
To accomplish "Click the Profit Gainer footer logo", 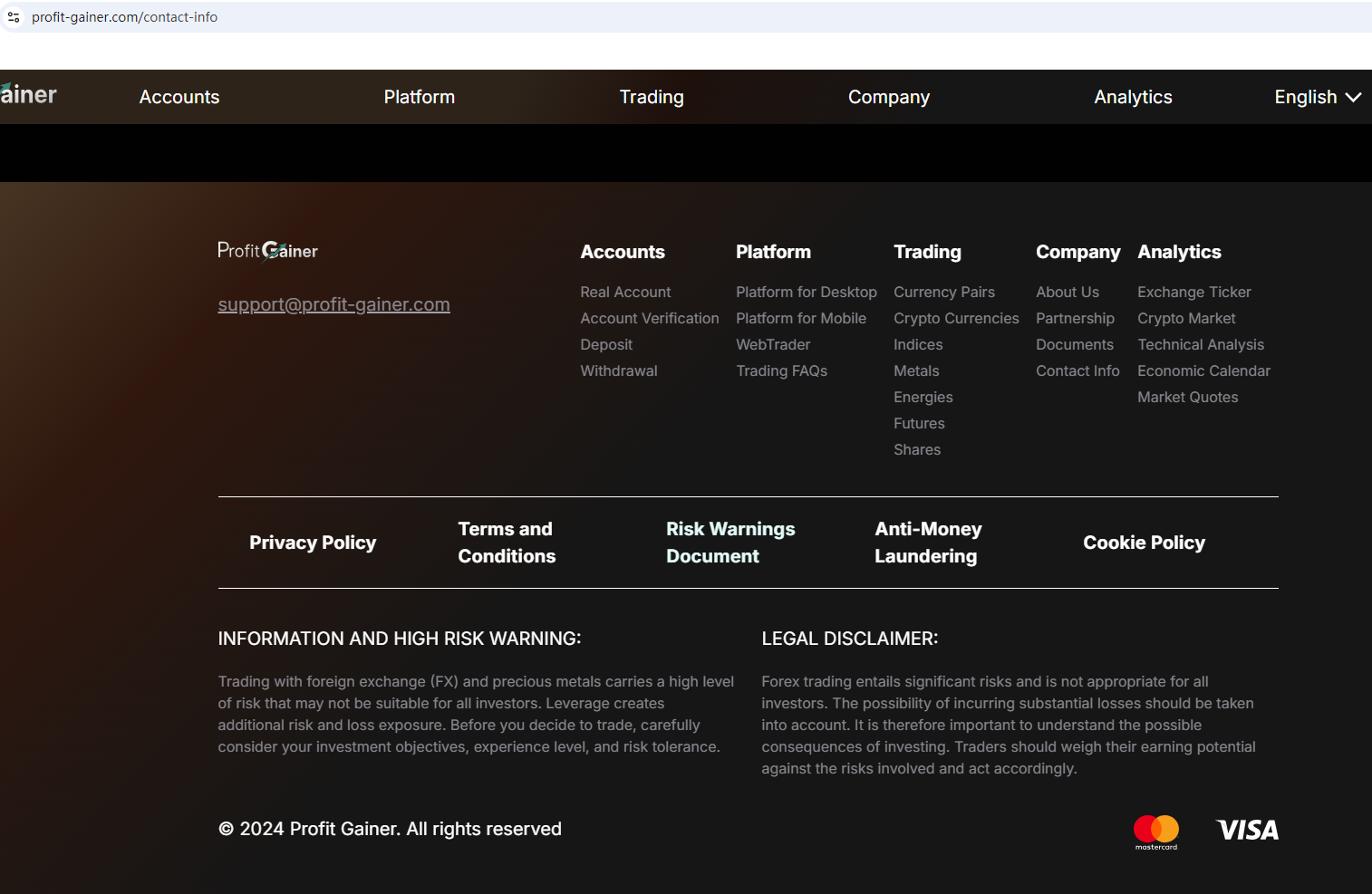I will click(267, 251).
